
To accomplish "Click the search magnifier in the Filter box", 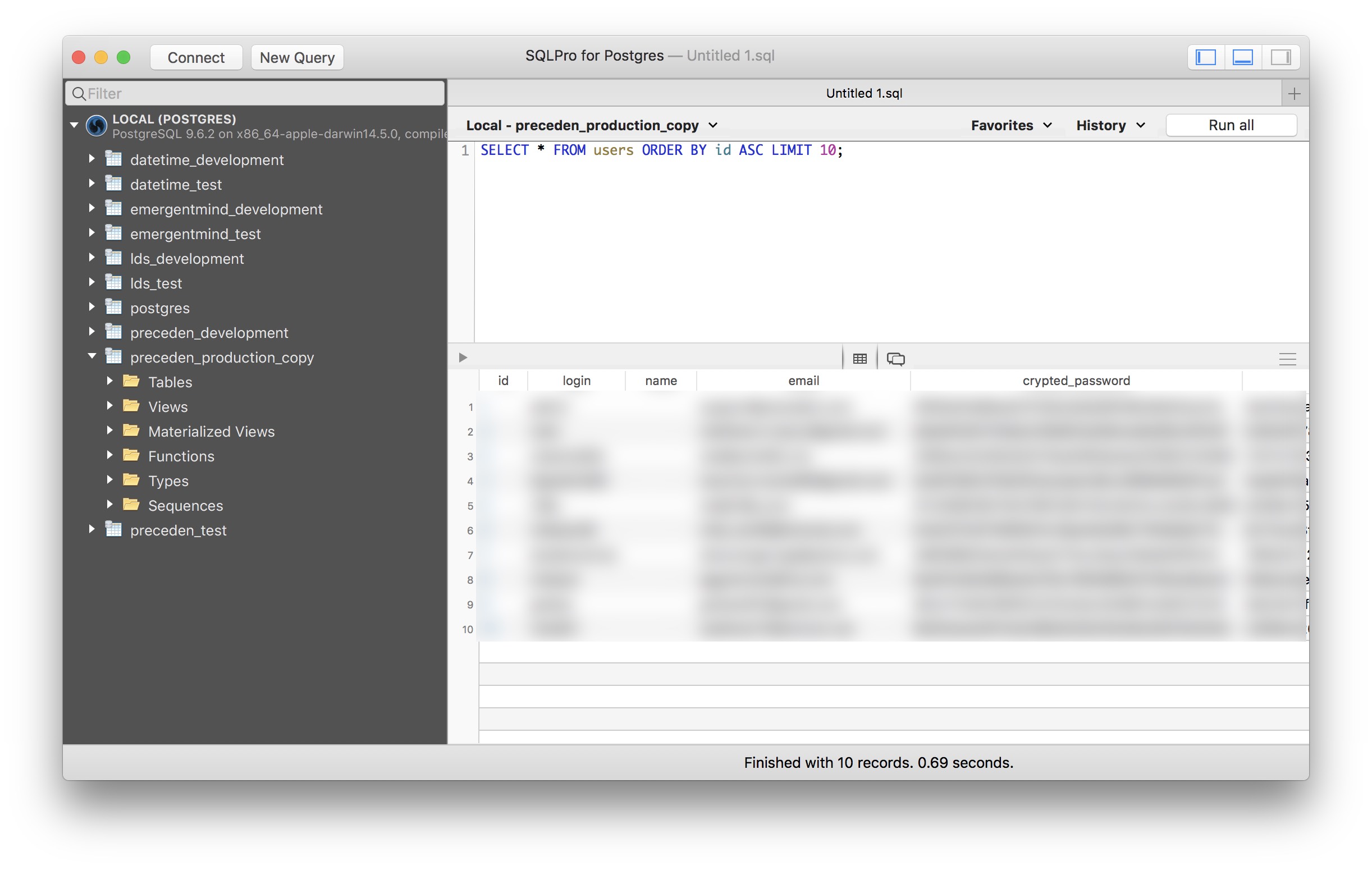I will [x=80, y=93].
